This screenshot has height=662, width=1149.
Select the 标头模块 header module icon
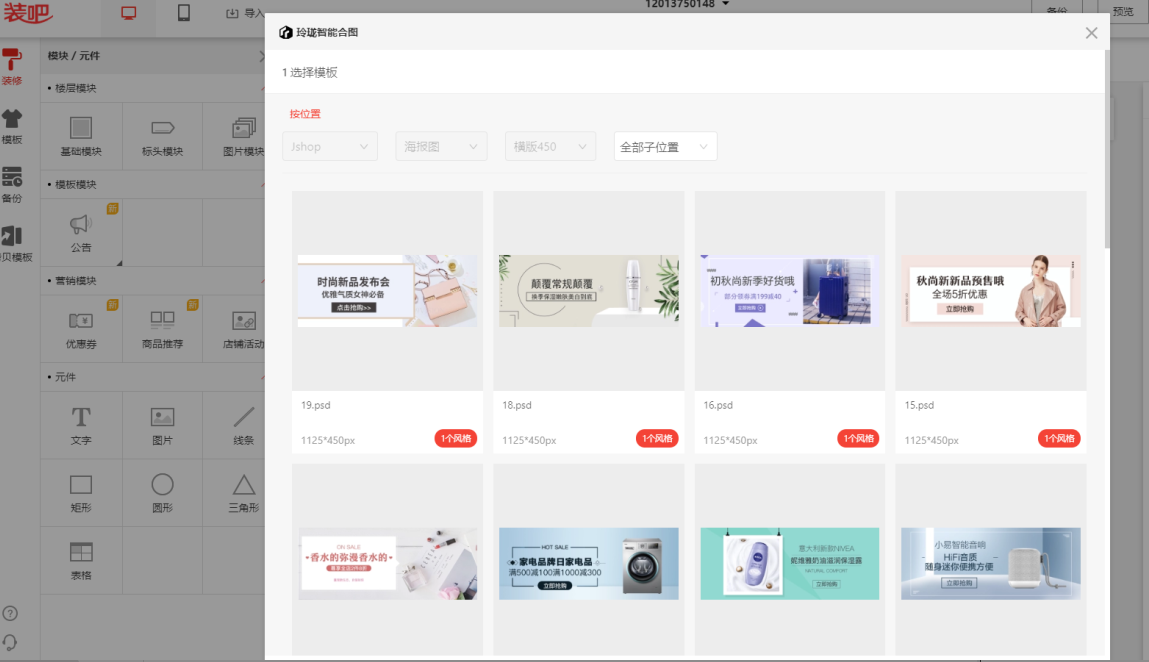point(163,136)
